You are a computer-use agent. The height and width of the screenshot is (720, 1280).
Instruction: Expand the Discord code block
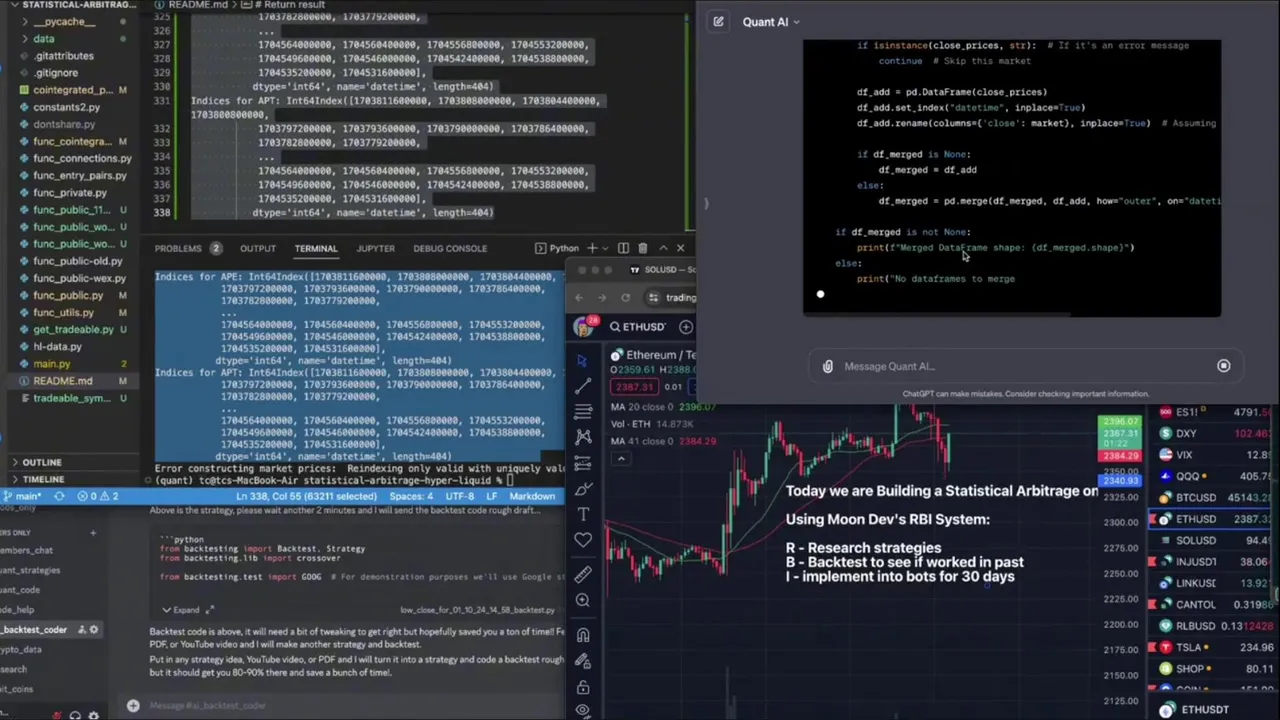(x=181, y=610)
